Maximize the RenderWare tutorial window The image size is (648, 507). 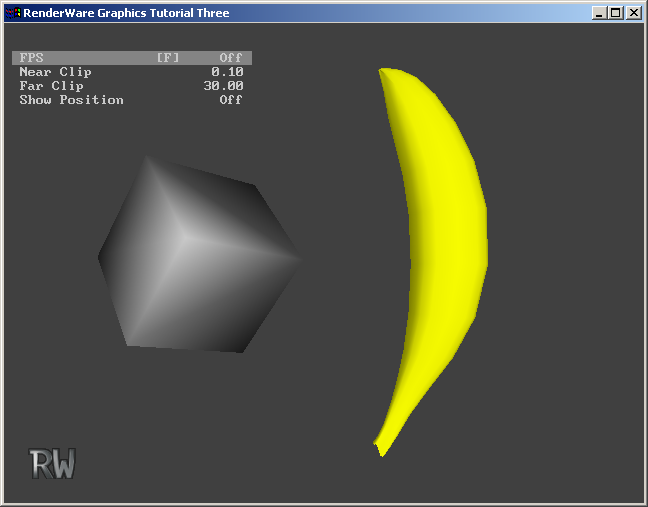tap(615, 13)
